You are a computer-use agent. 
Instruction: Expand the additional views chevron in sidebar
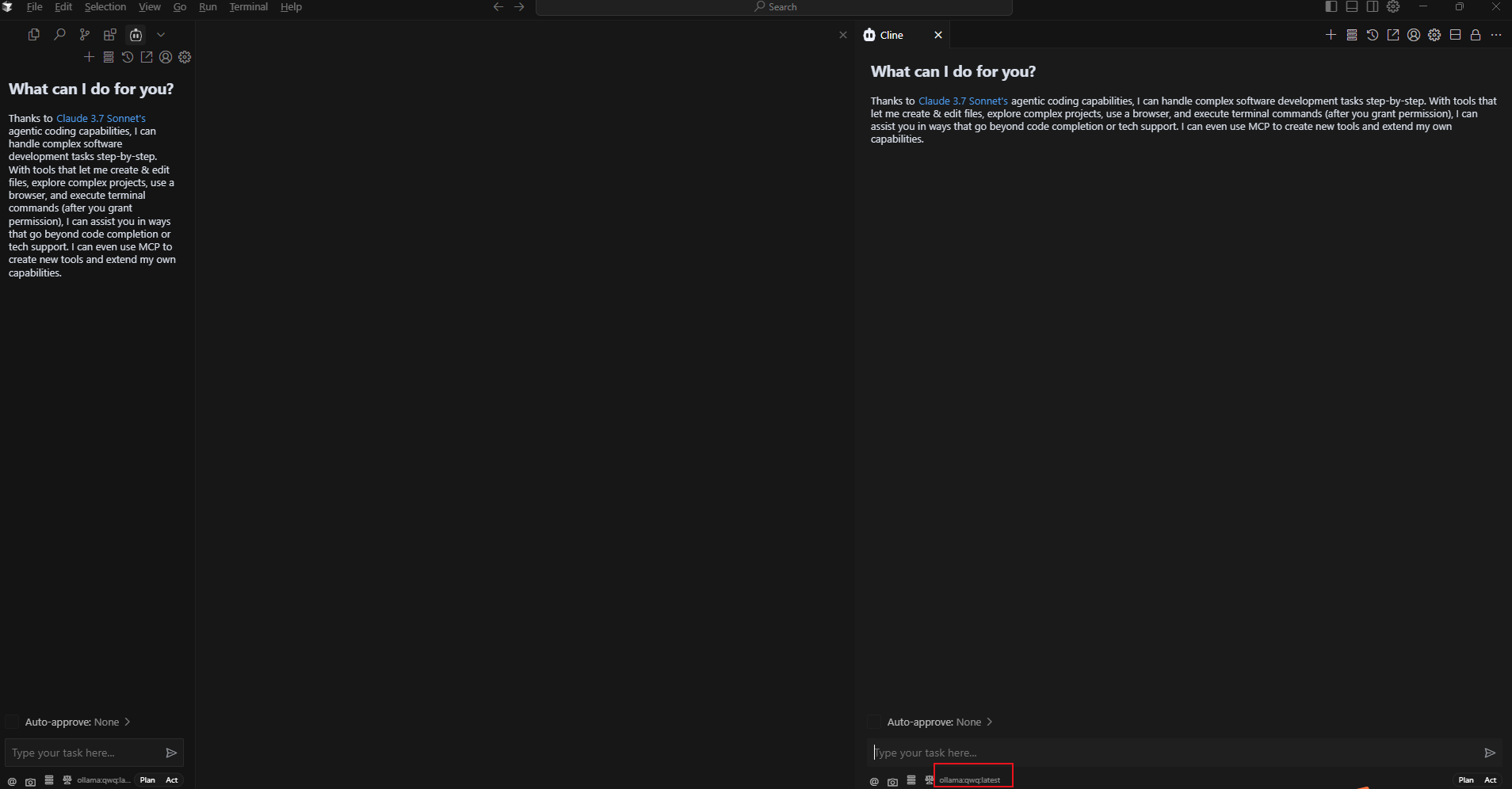pos(161,35)
